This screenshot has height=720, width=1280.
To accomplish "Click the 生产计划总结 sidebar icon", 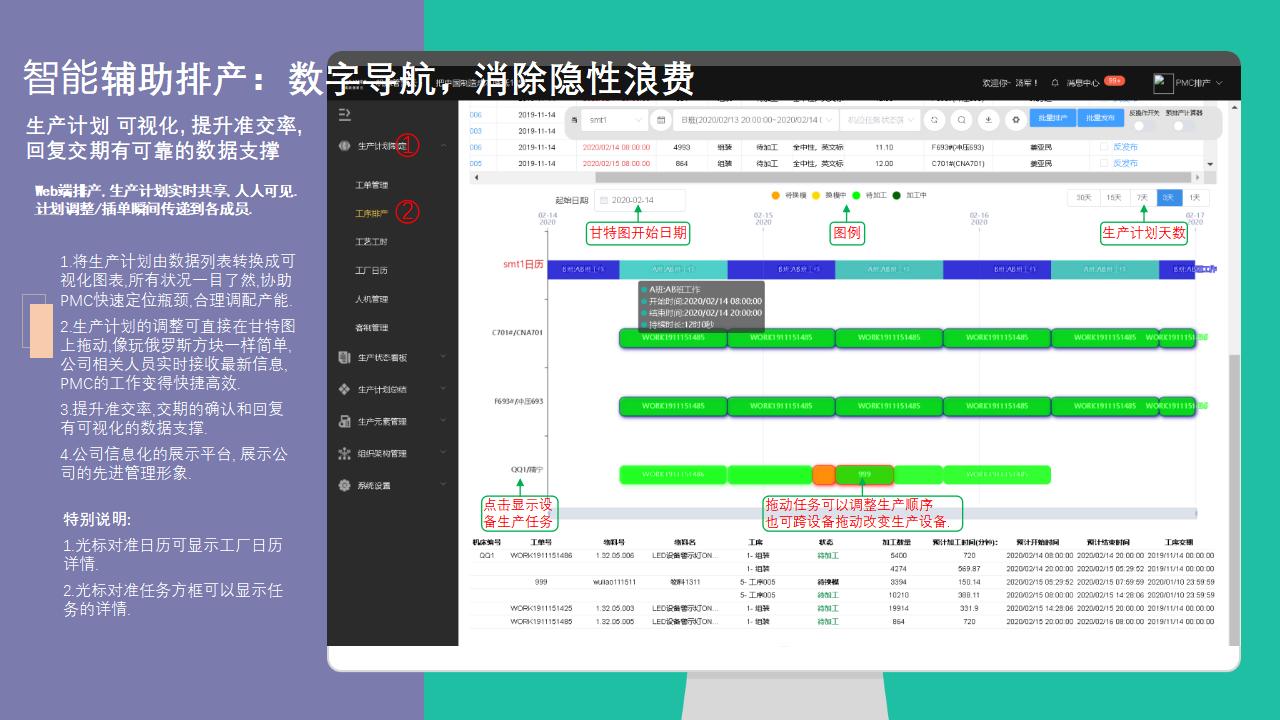I will tap(345, 388).
